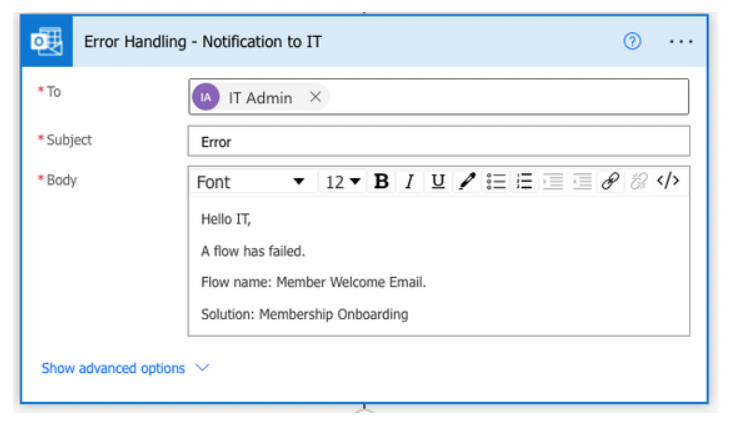The height and width of the screenshot is (436, 732).
Task: Open the text highlight color pen
Action: point(467,181)
